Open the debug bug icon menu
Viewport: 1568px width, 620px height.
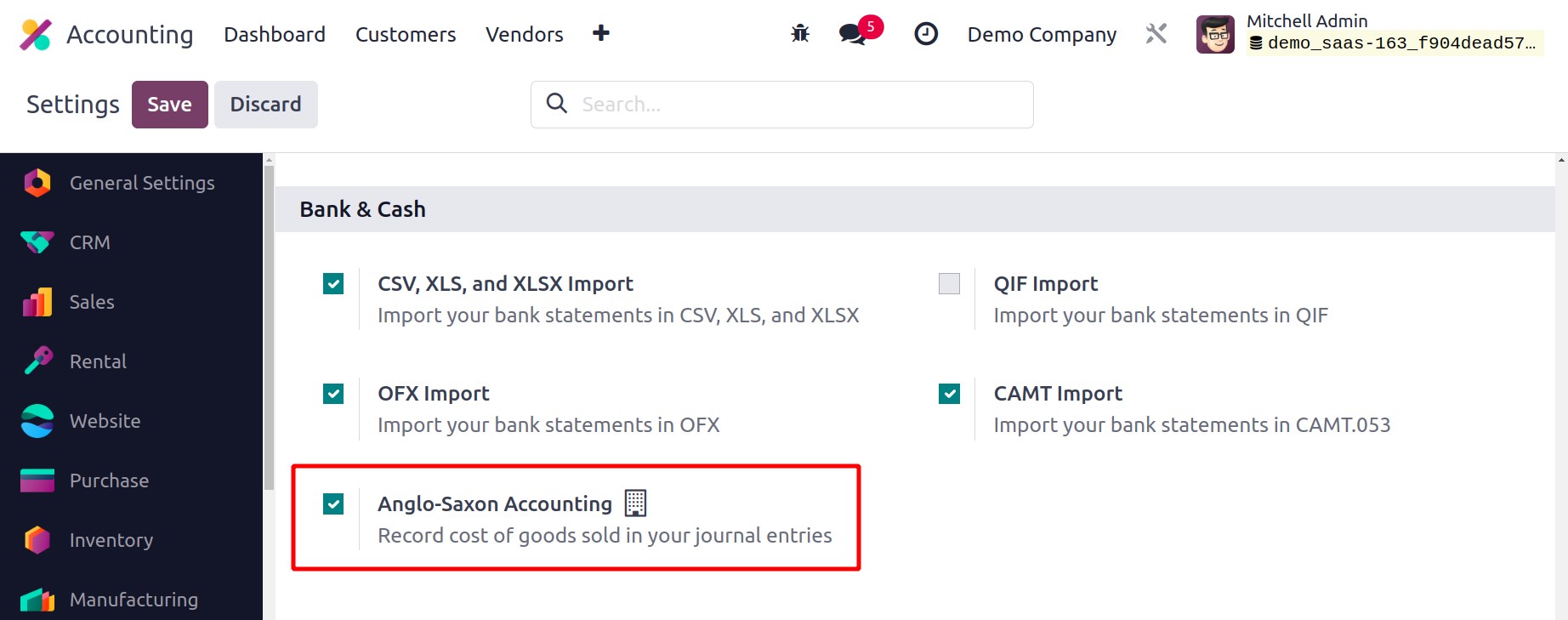click(x=800, y=34)
